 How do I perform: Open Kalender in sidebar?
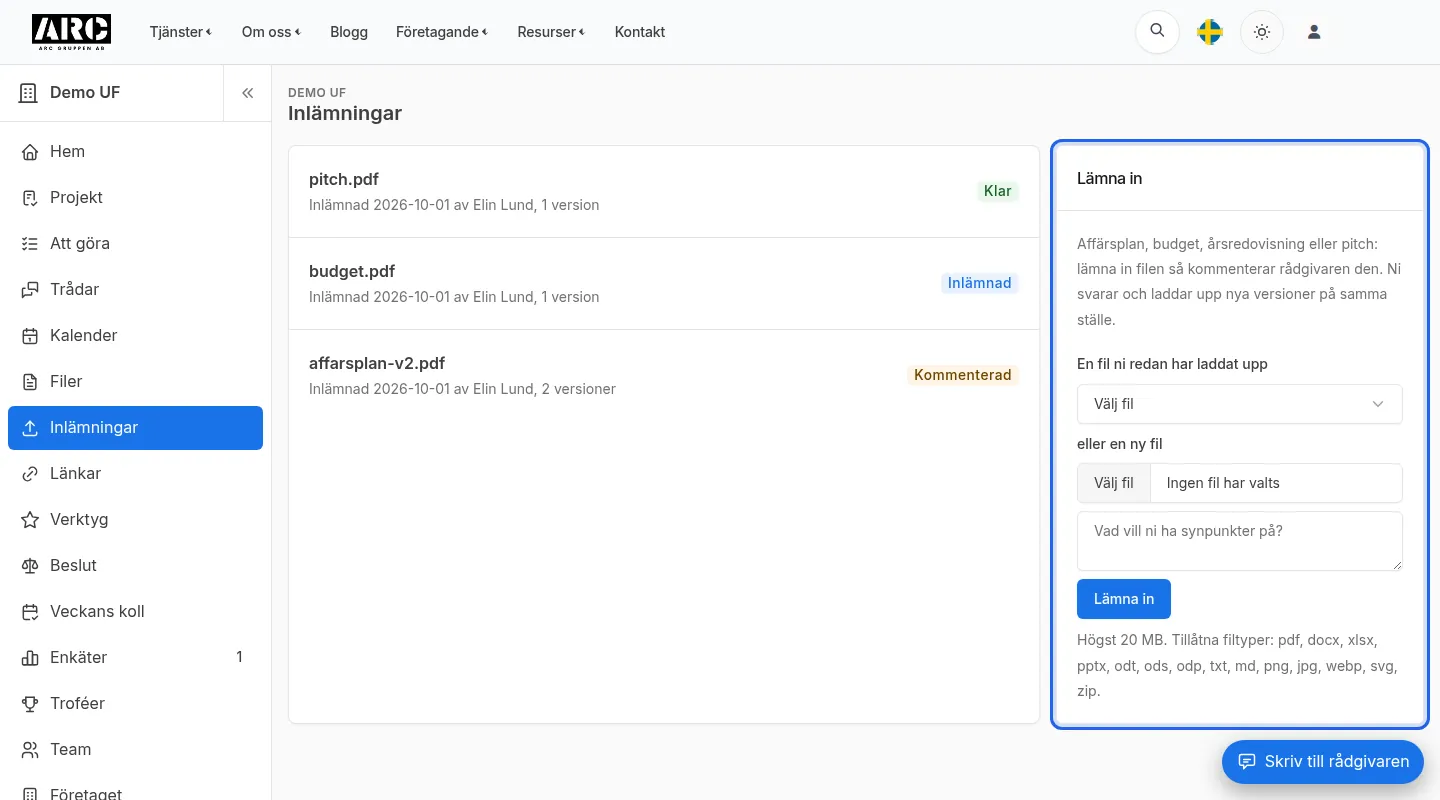click(135, 336)
